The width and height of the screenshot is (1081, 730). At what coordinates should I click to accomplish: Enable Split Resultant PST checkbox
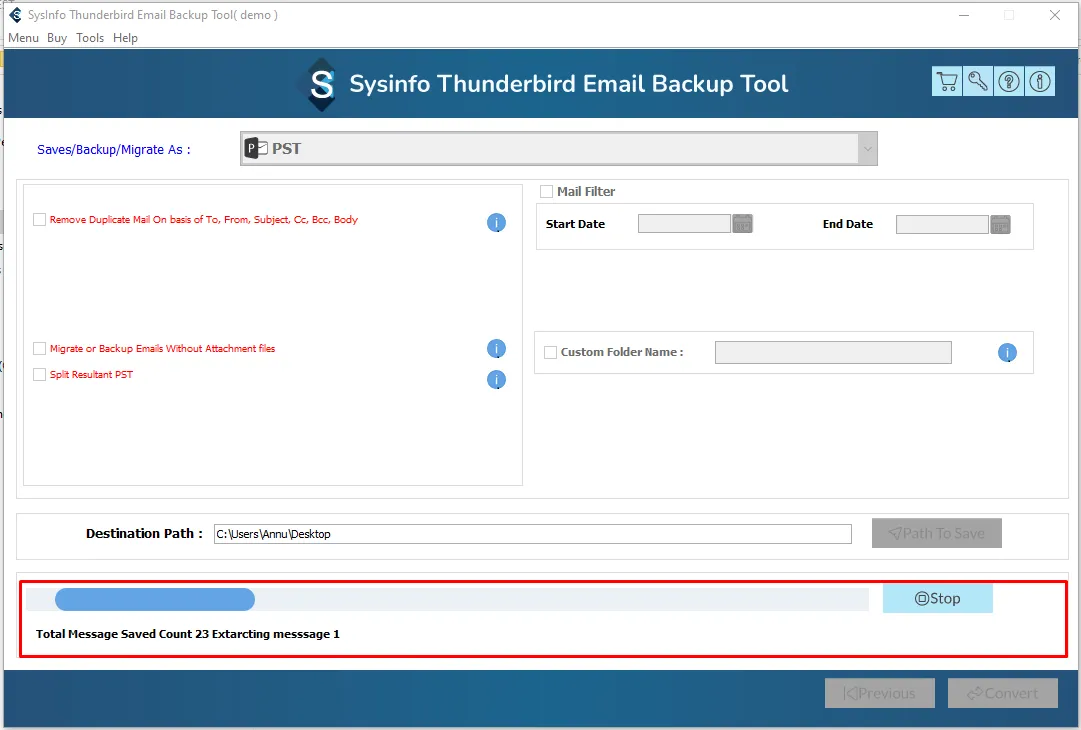39,374
